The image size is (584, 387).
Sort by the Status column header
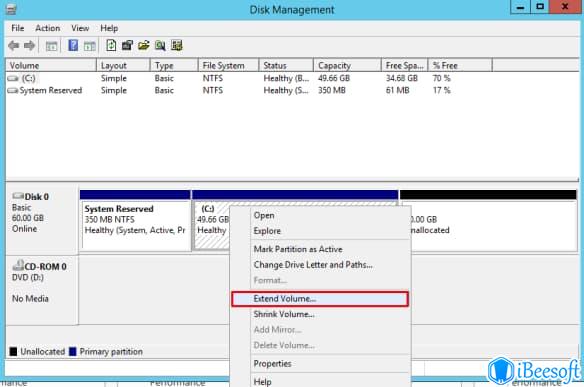pos(286,66)
